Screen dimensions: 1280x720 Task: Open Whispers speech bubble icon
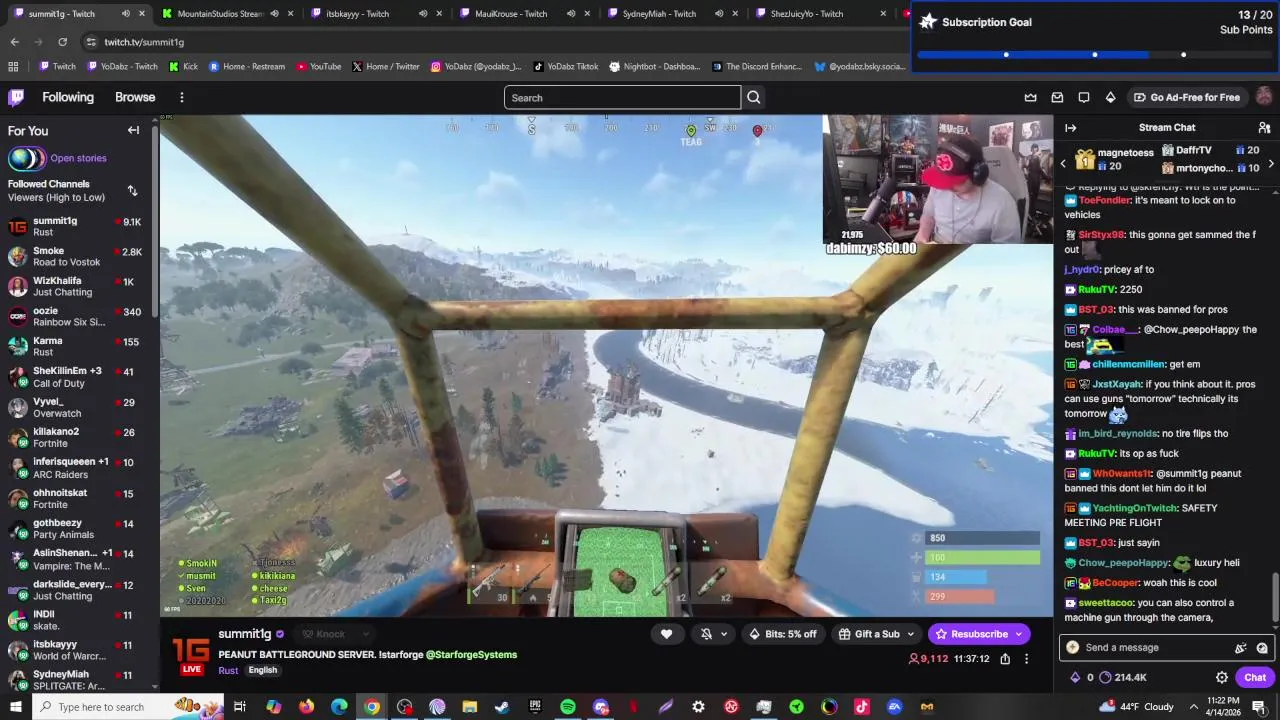click(x=1084, y=97)
